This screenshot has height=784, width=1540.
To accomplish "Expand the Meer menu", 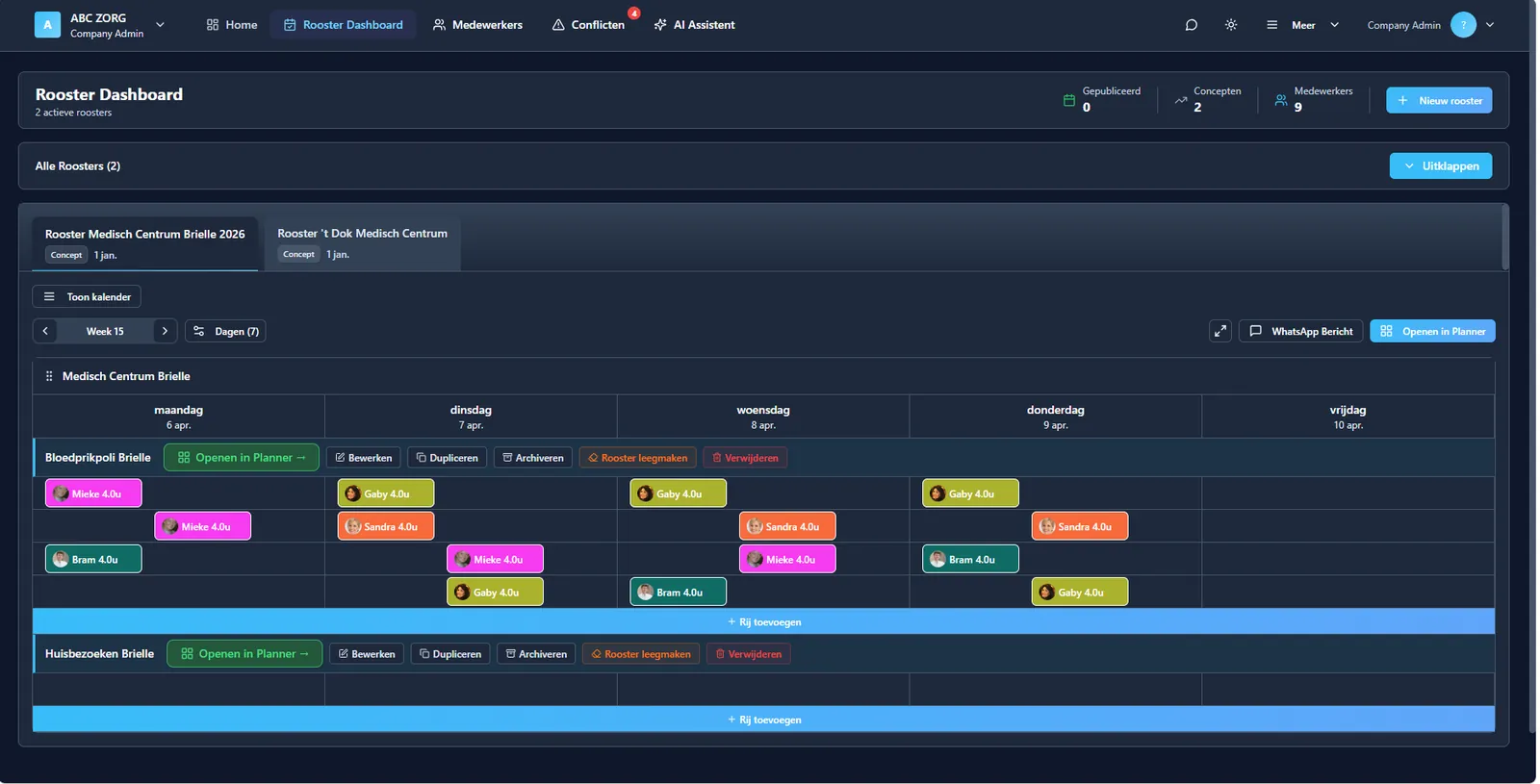I will pos(1302,25).
